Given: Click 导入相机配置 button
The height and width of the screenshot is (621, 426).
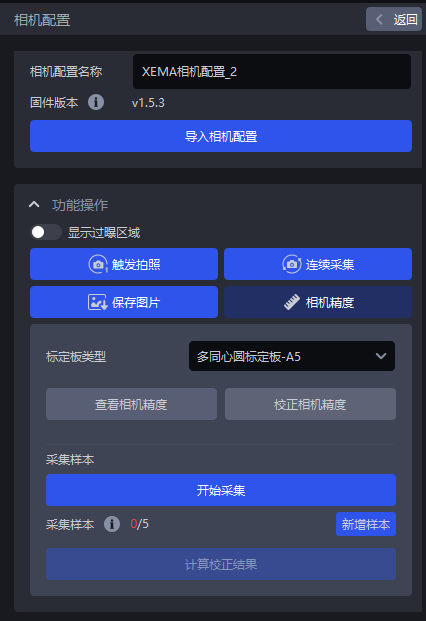Looking at the screenshot, I should [x=221, y=136].
